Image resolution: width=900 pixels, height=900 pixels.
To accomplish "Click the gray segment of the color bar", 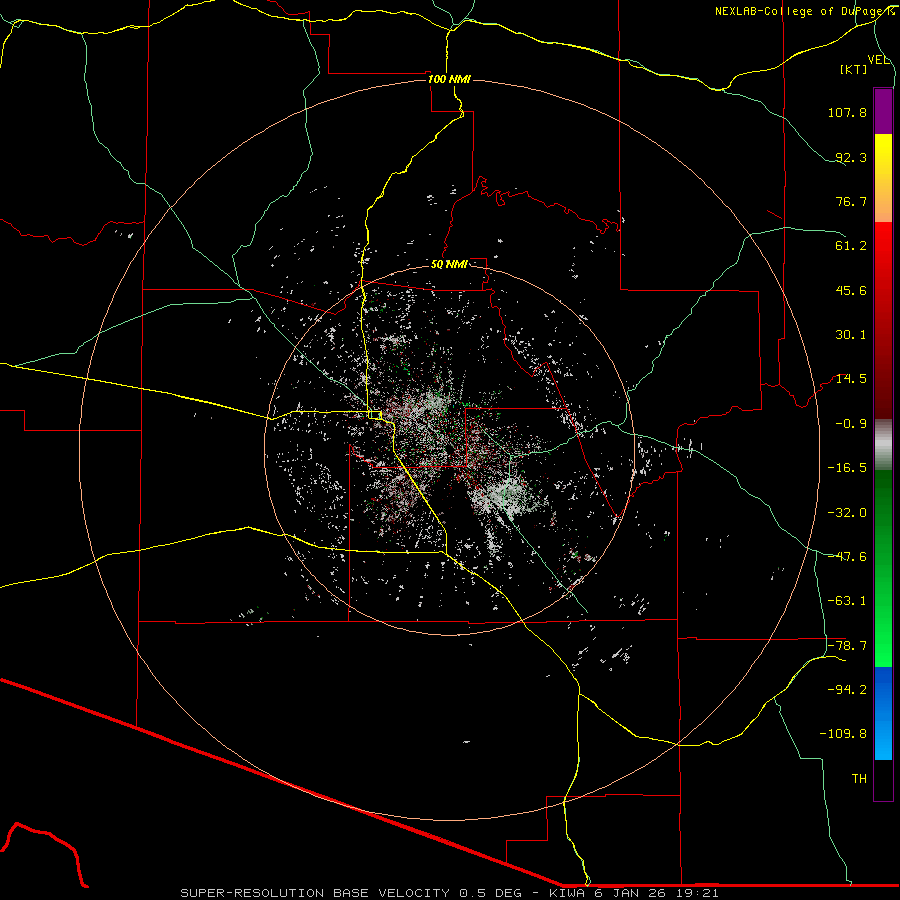I will pos(883,445).
